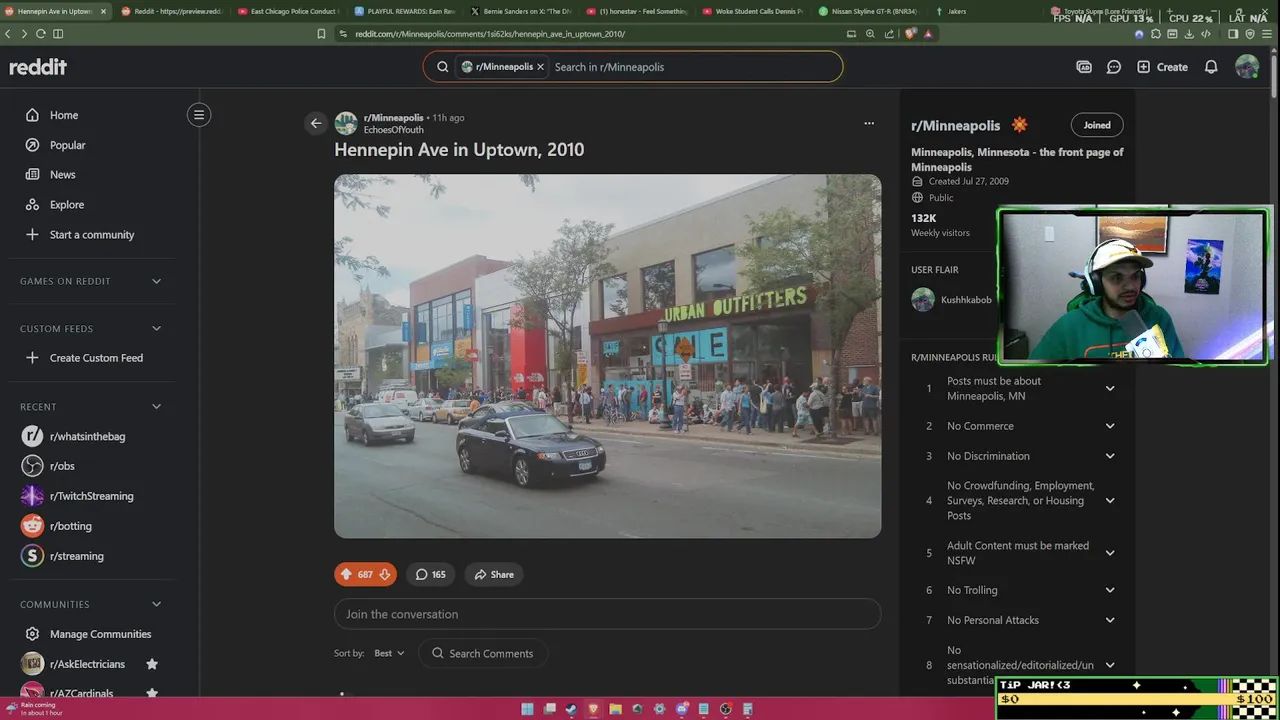
Task: Open Discord from the taskbar
Action: point(681,709)
